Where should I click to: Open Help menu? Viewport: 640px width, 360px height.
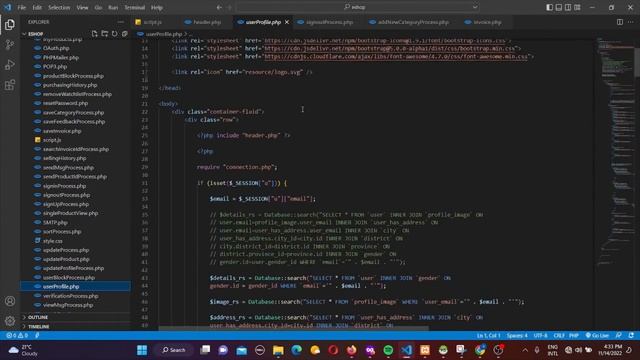(157, 7)
